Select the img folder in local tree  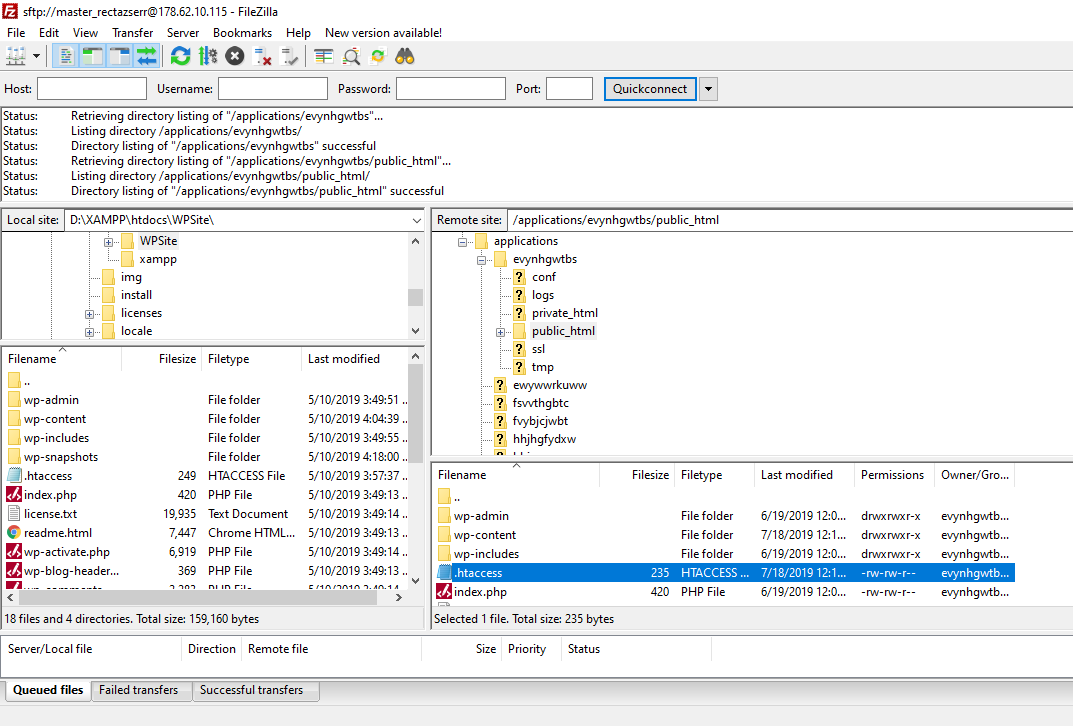[131, 277]
